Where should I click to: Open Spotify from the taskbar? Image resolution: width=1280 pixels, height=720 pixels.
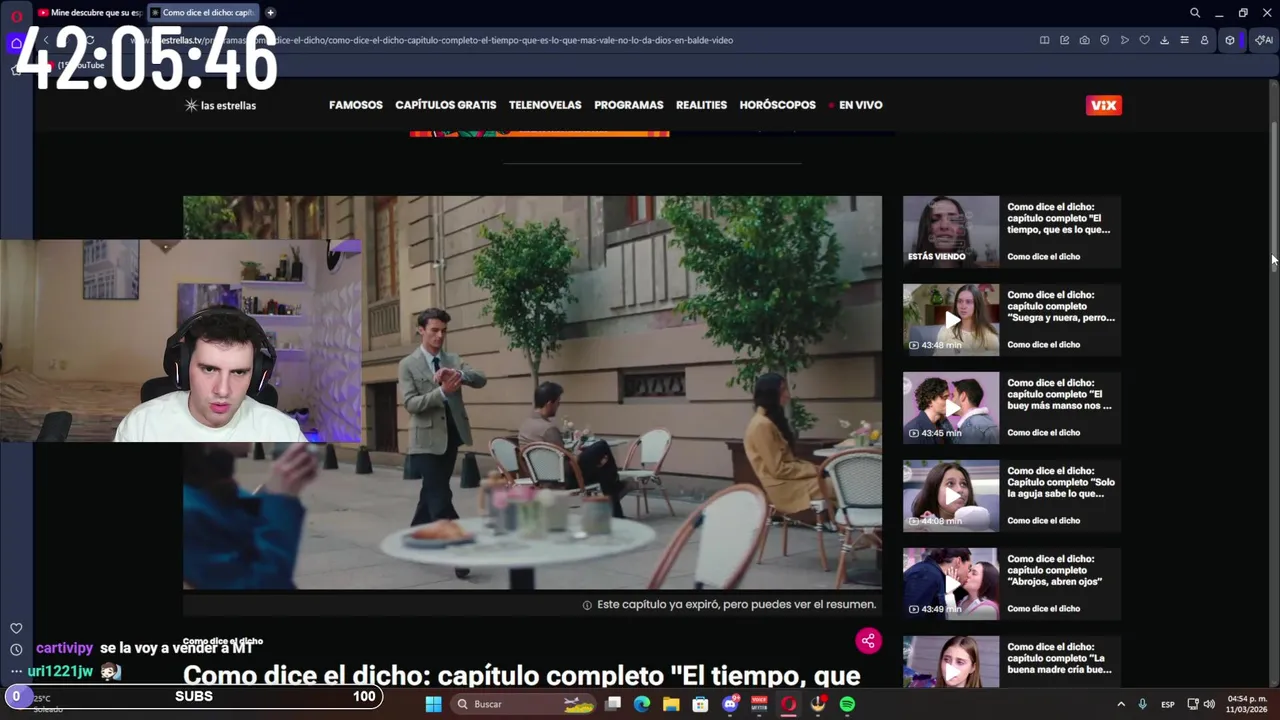[x=847, y=704]
